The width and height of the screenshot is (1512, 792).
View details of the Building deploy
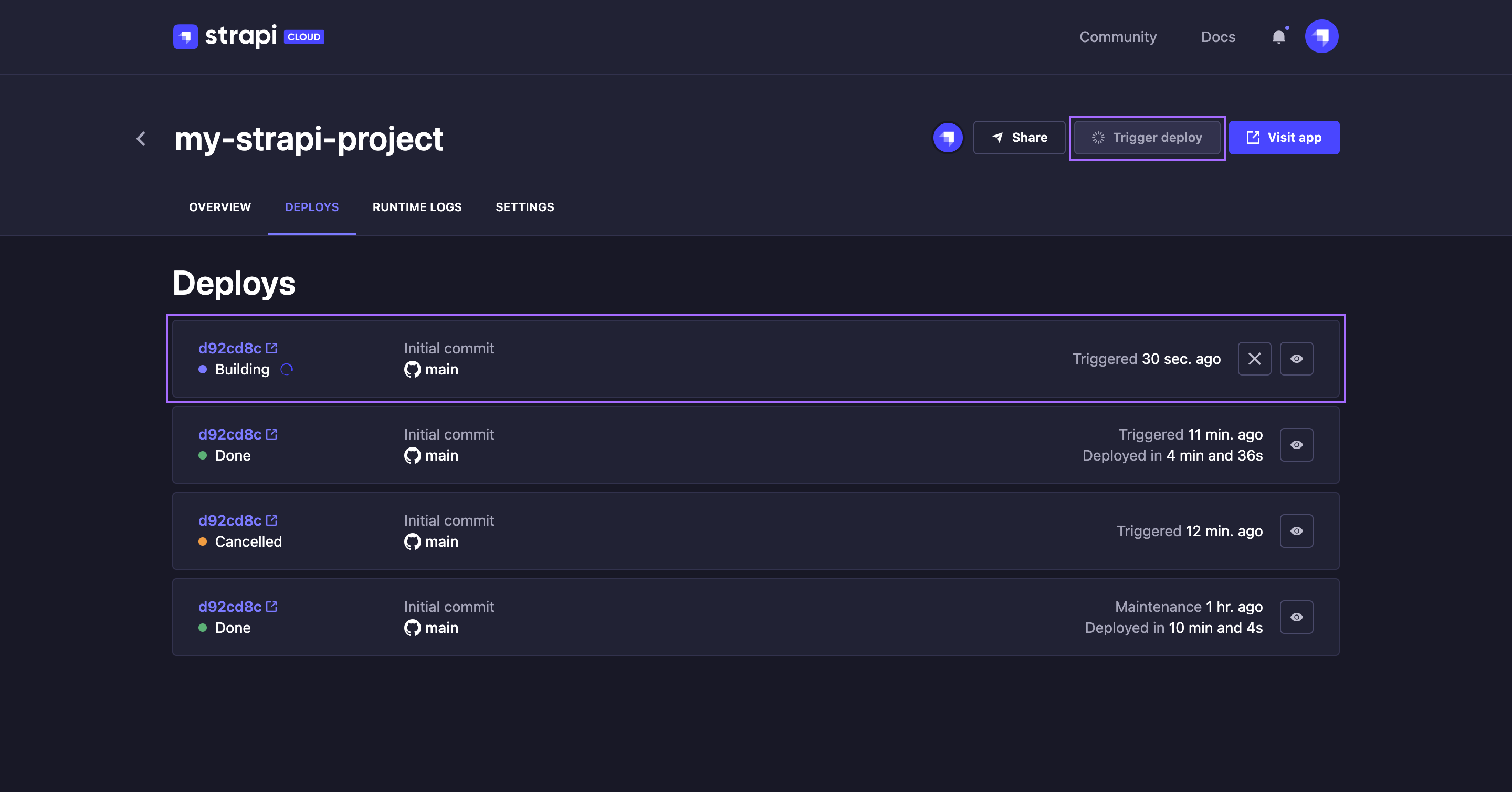[1296, 359]
